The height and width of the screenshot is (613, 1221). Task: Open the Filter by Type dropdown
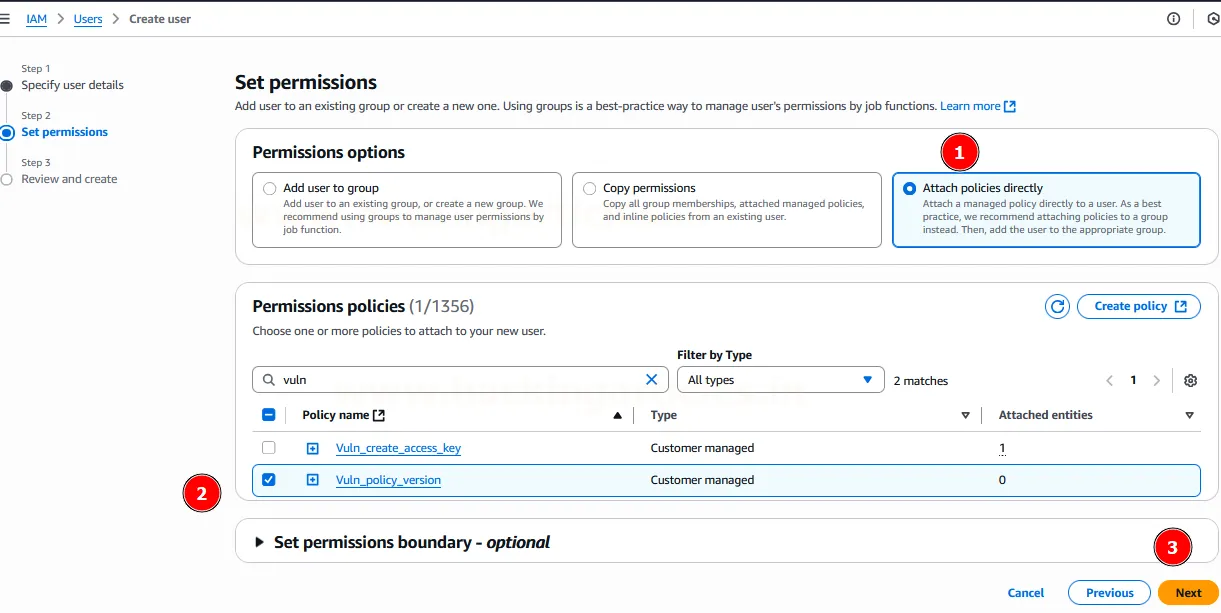(x=780, y=379)
